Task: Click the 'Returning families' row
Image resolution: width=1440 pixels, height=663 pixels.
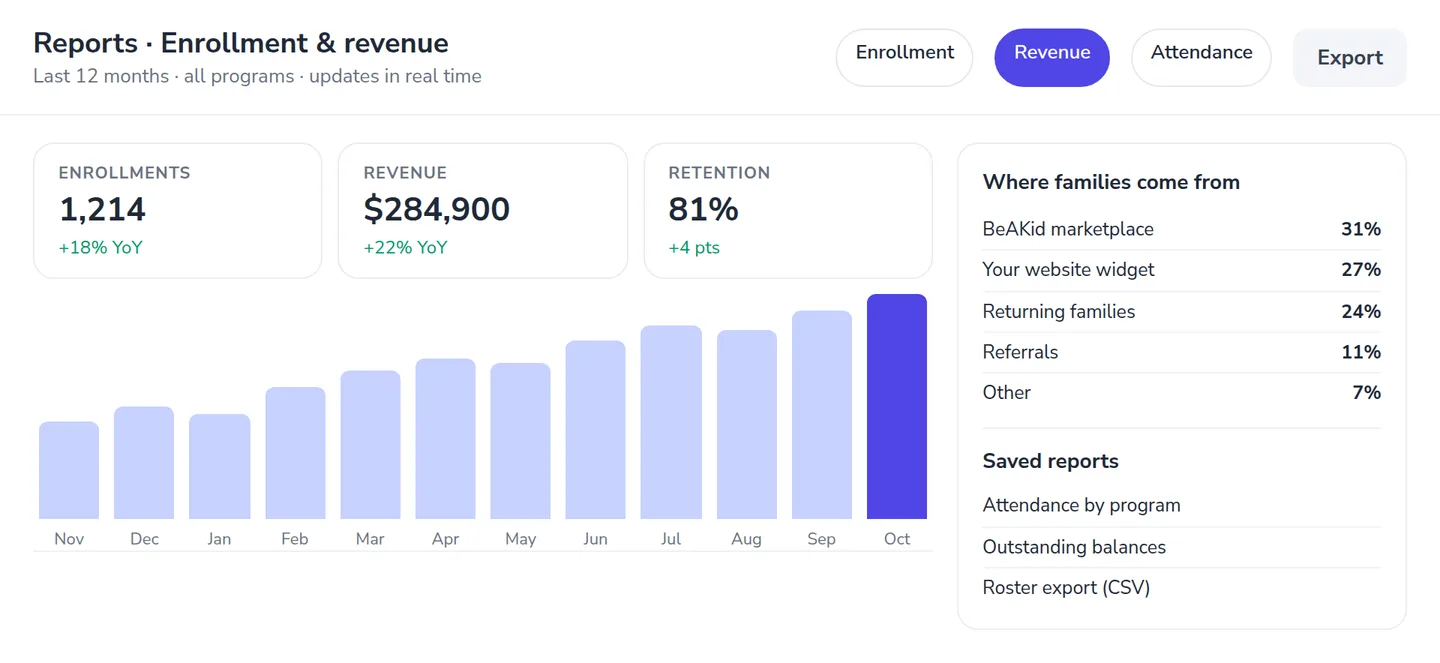Action: coord(1181,312)
